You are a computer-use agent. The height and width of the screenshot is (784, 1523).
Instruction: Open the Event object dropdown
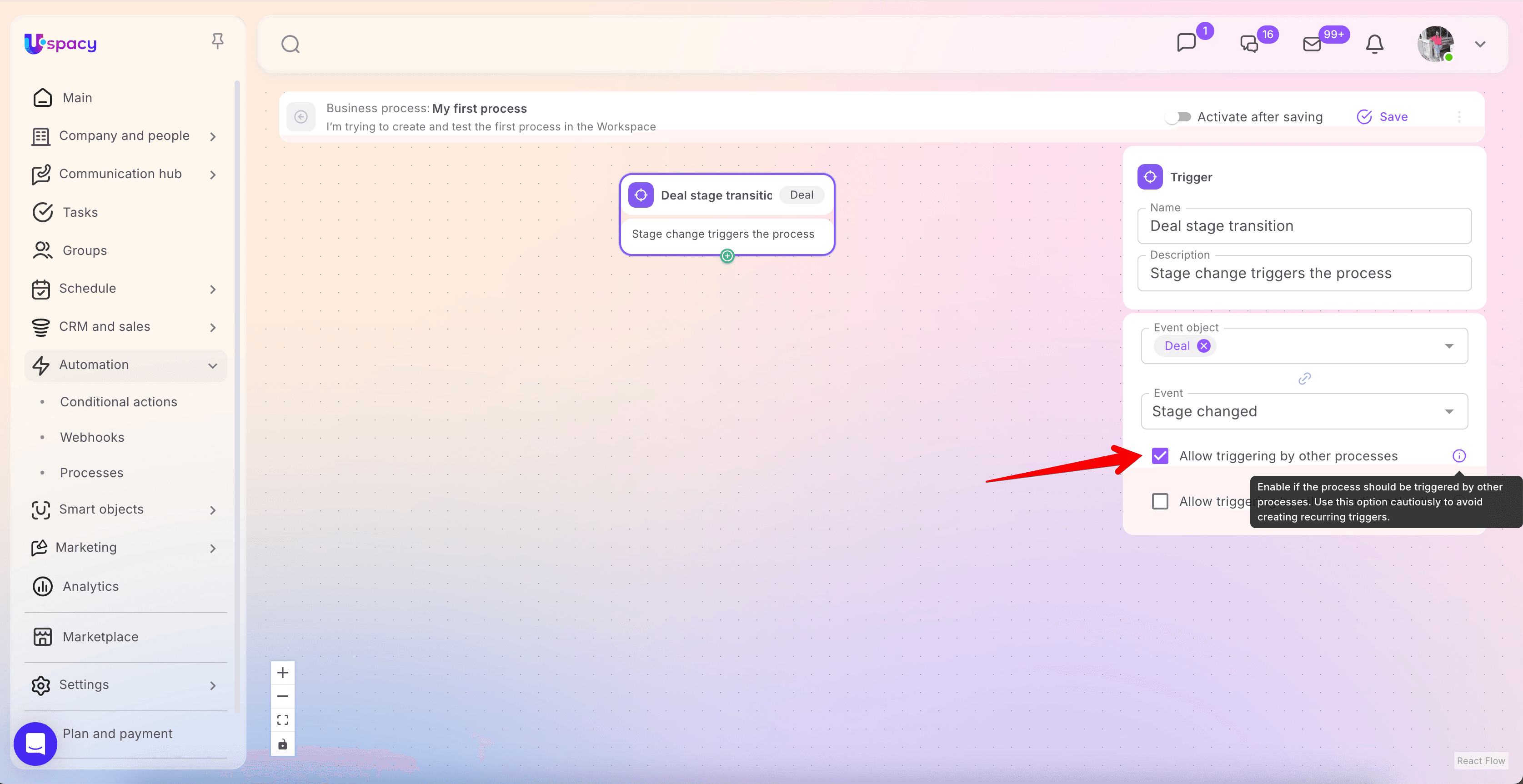1448,346
